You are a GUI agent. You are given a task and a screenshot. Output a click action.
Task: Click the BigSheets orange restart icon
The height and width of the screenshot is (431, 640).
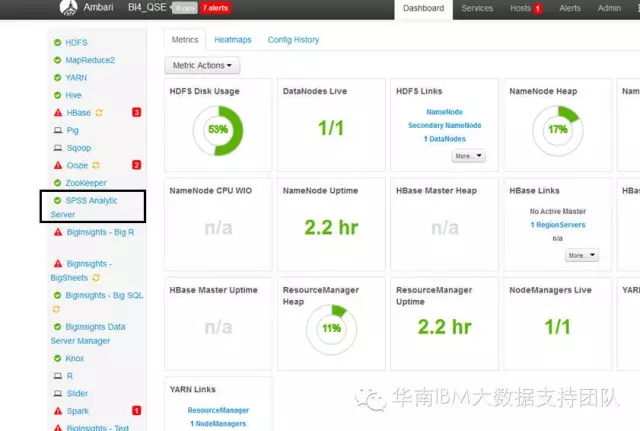click(x=96, y=278)
